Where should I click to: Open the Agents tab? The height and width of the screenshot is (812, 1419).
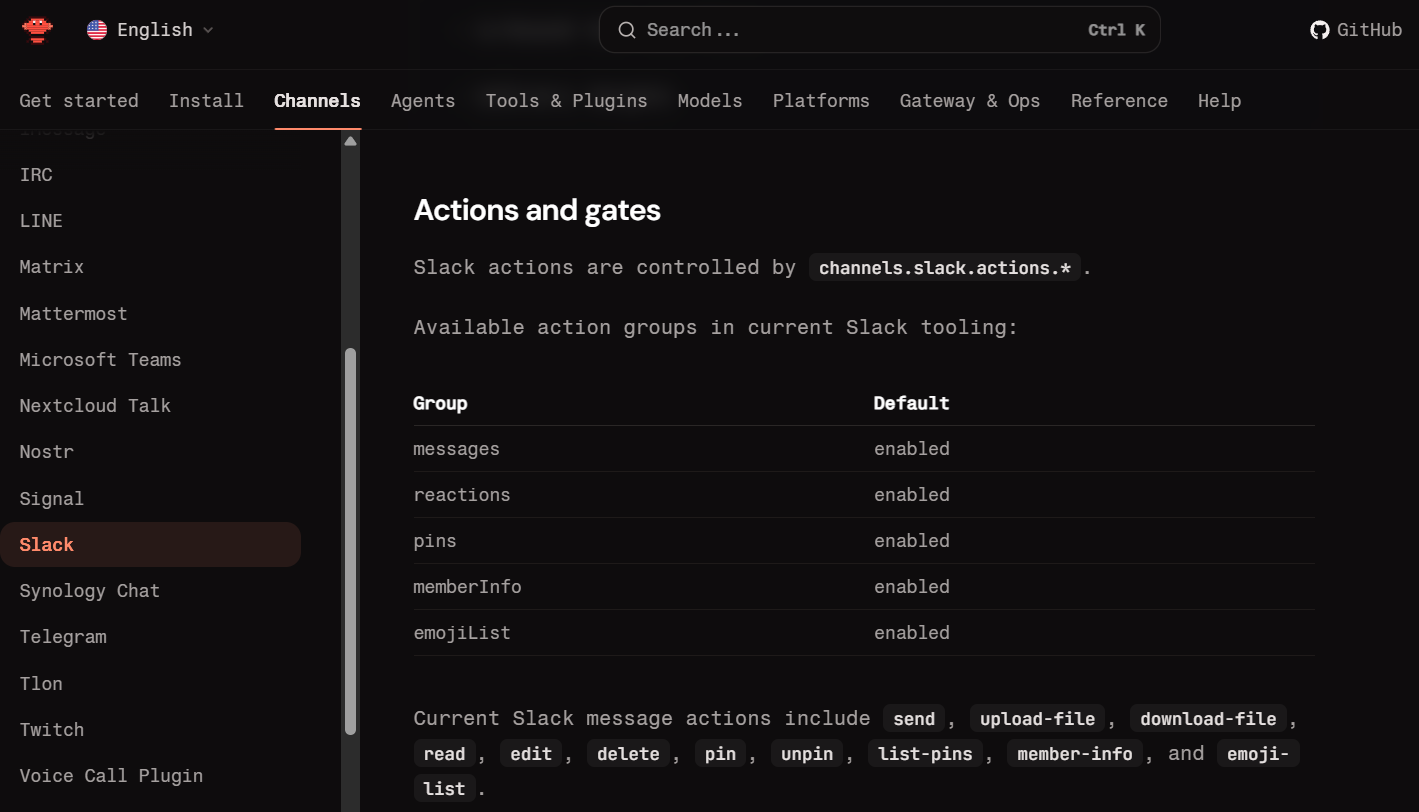click(423, 101)
